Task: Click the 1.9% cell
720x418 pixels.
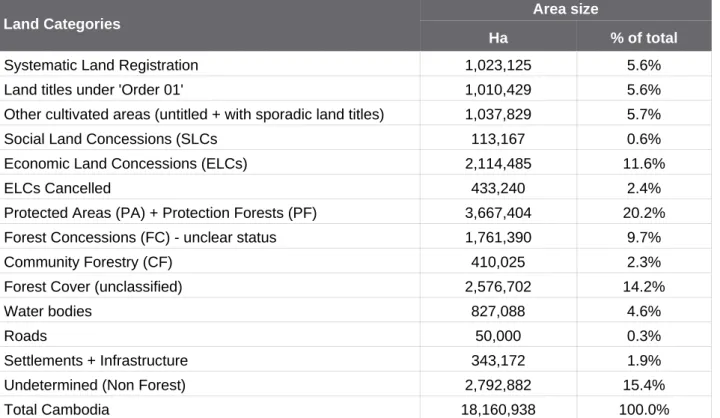Action: click(x=644, y=361)
